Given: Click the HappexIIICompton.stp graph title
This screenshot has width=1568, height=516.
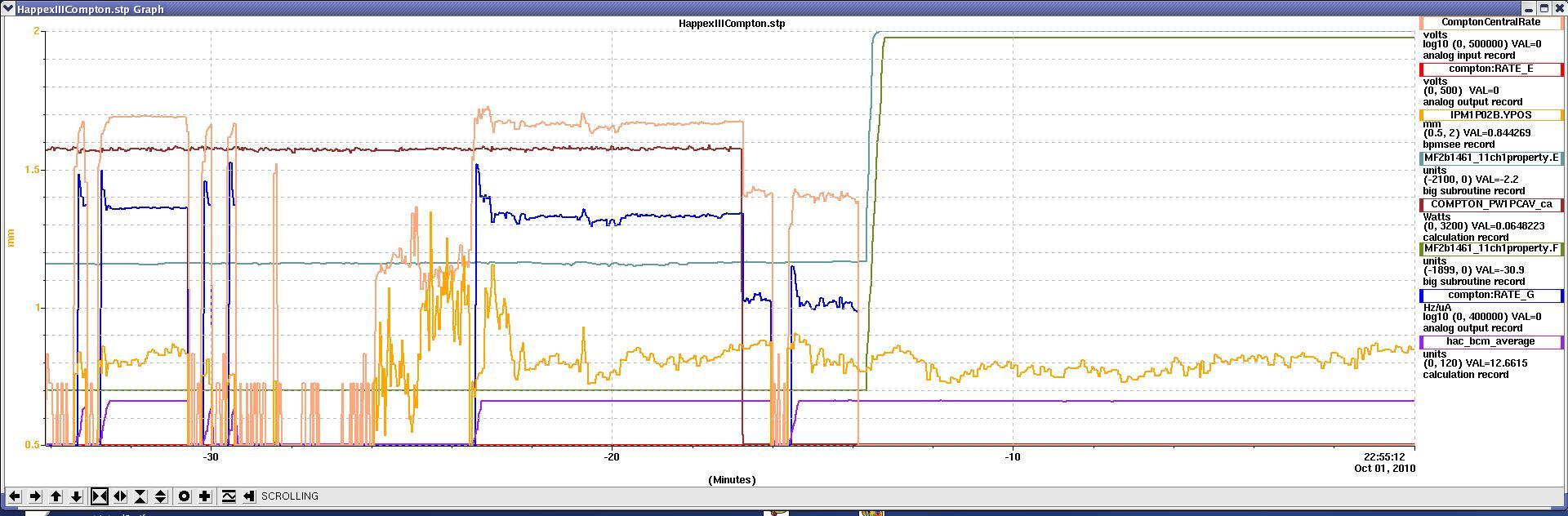Looking at the screenshot, I should coord(732,23).
